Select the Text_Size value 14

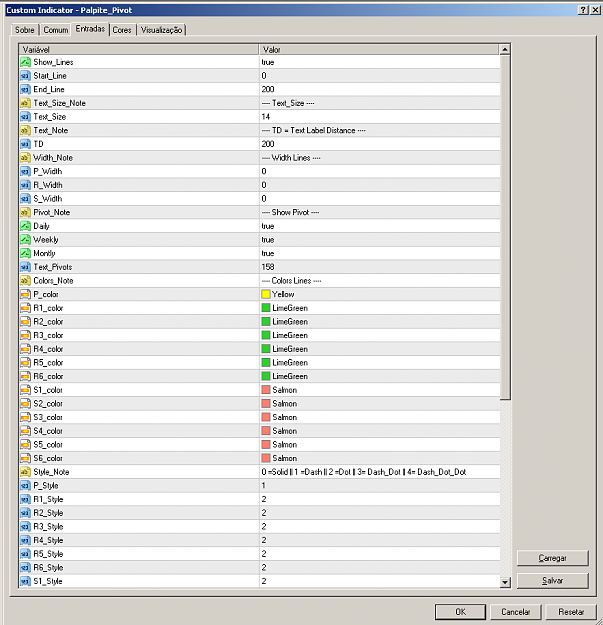click(266, 117)
